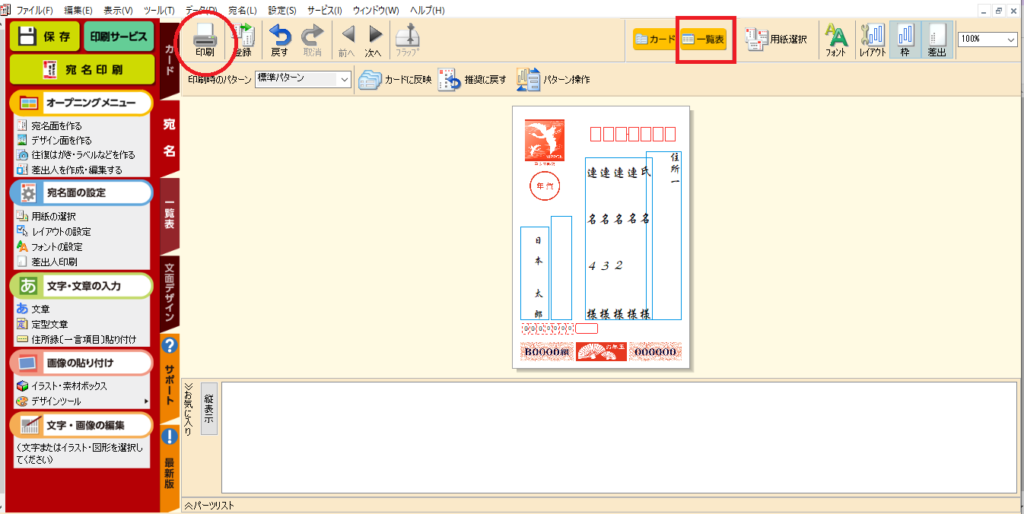Go to next card with 次へ arrow

tap(373, 38)
